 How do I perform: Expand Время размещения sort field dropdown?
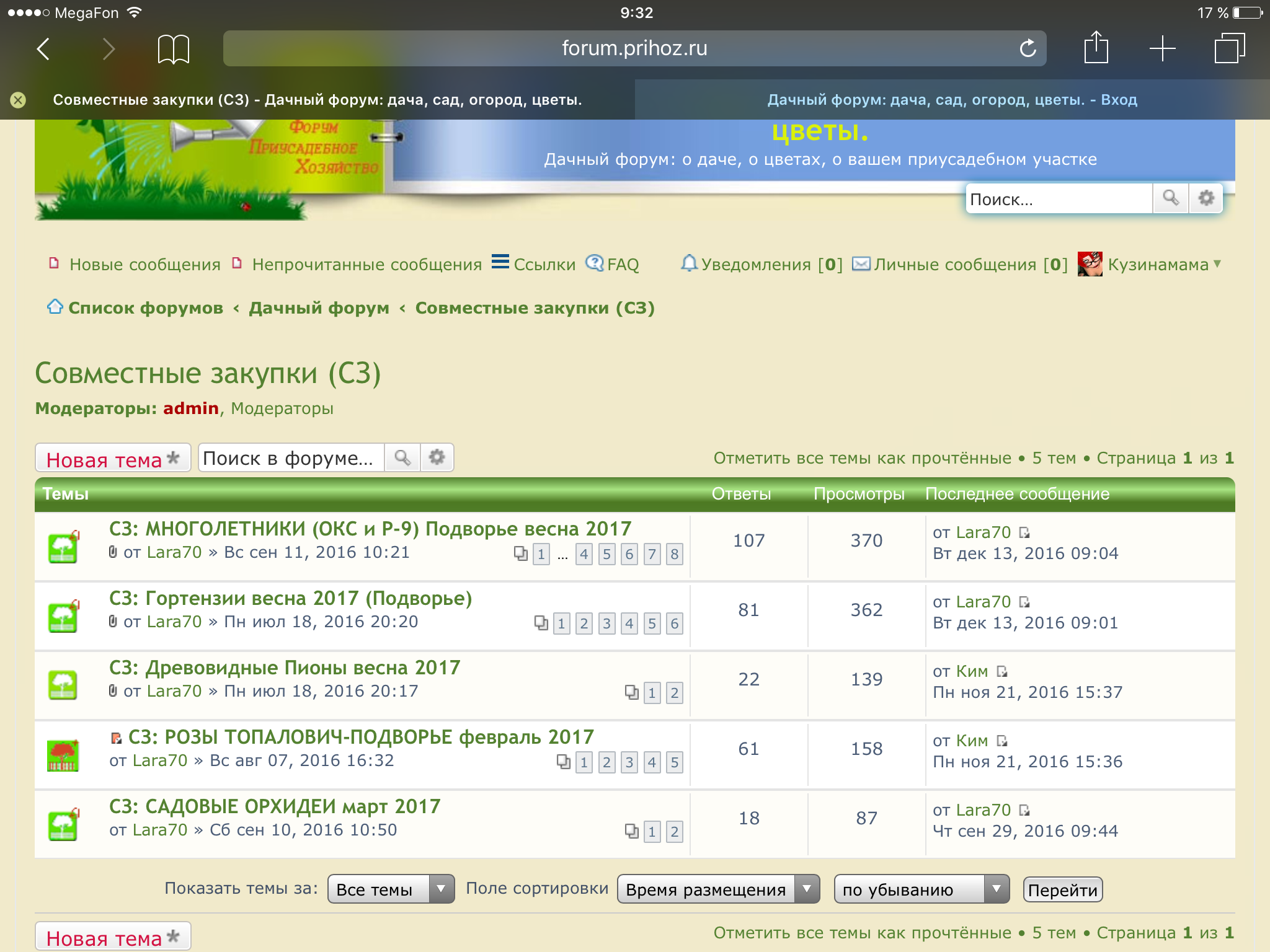pyautogui.click(x=718, y=889)
